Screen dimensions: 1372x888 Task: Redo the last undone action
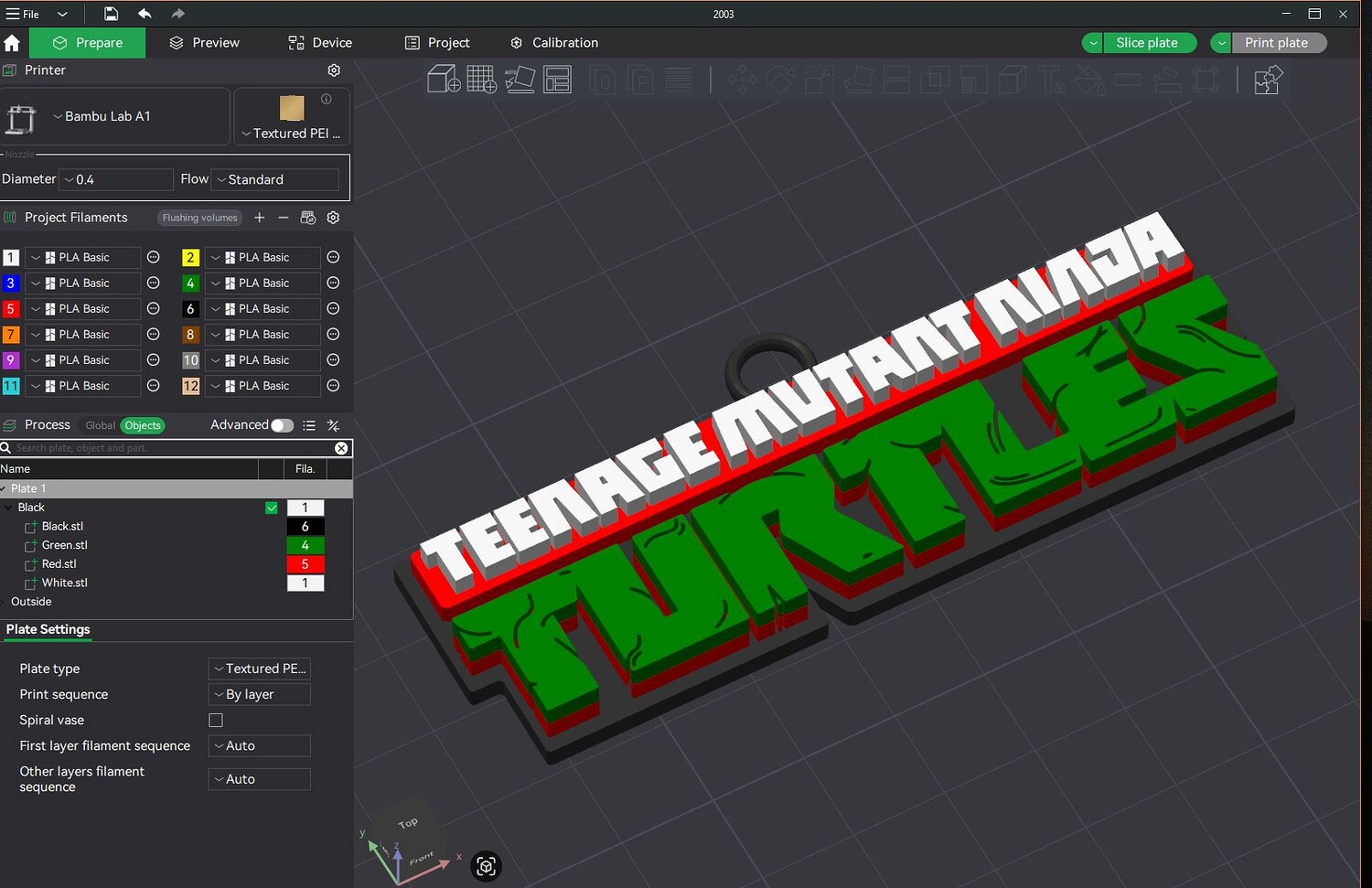pos(177,14)
